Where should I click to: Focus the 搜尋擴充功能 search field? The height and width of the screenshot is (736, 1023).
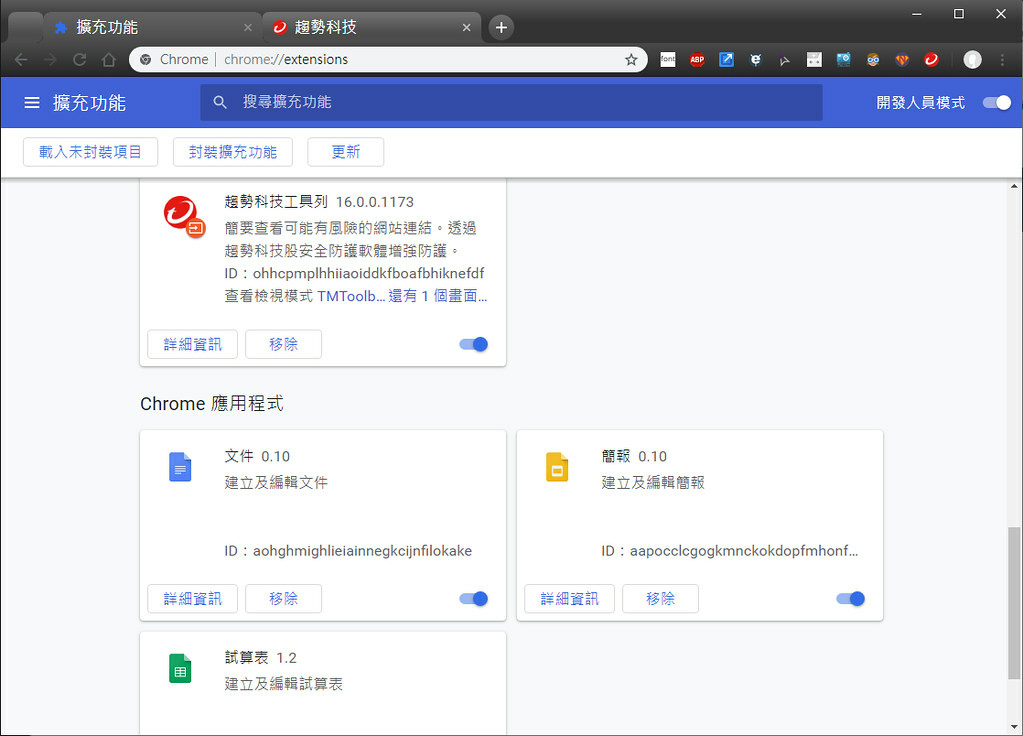click(511, 102)
